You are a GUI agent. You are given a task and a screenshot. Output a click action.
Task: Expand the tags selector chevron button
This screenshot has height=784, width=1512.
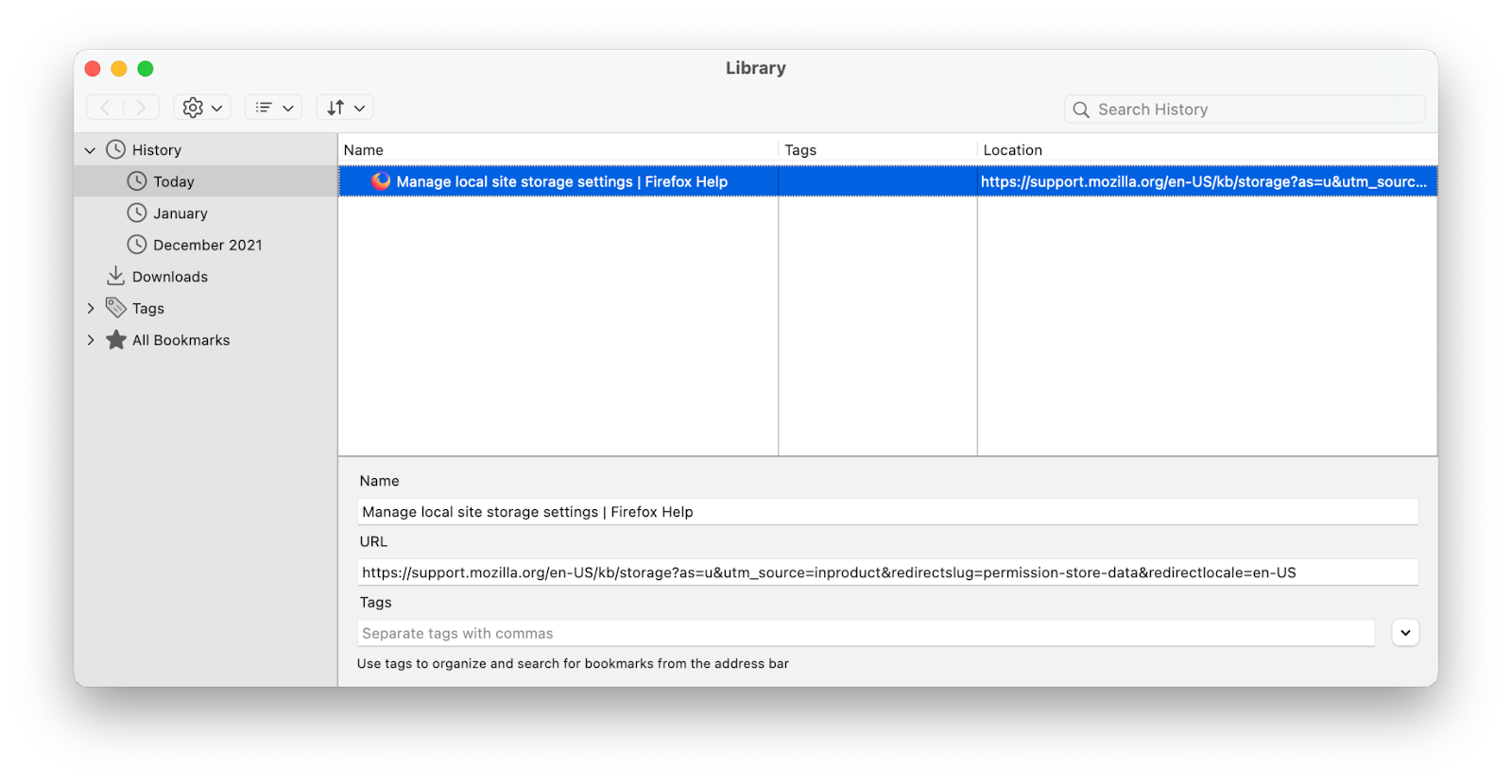click(1405, 633)
